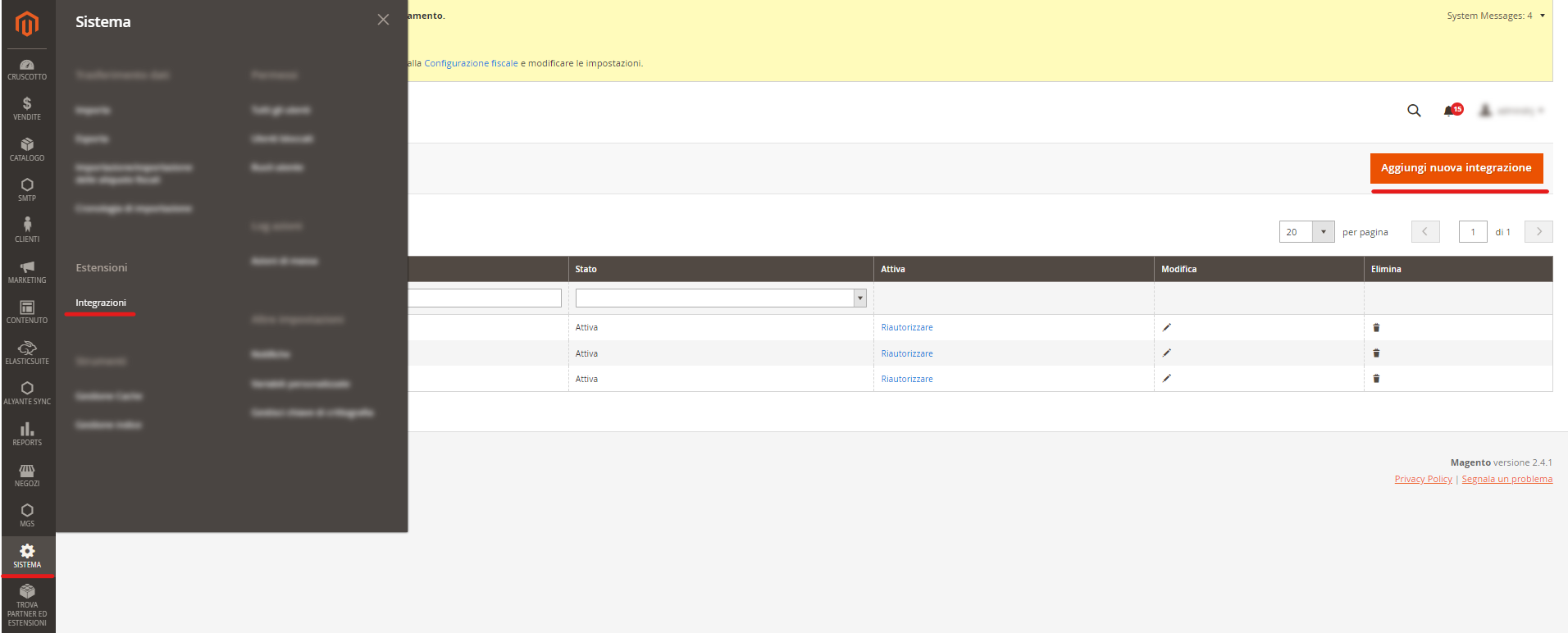Viewport: 1568px width, 633px height.
Task: Open the Clienti customers menu
Action: (27, 230)
